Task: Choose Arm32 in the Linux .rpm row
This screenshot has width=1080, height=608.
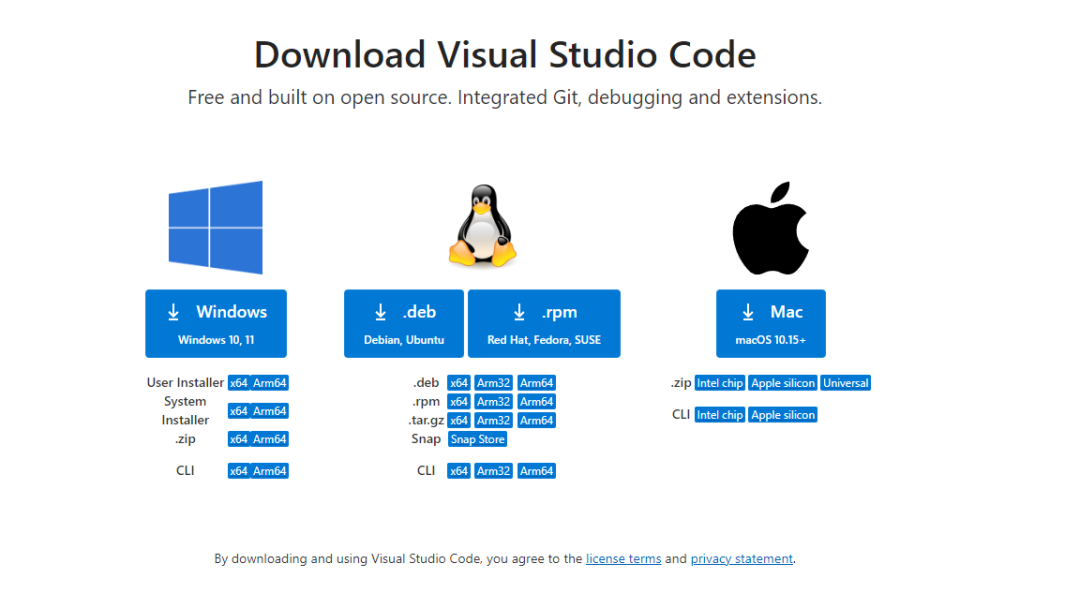Action: (x=493, y=401)
